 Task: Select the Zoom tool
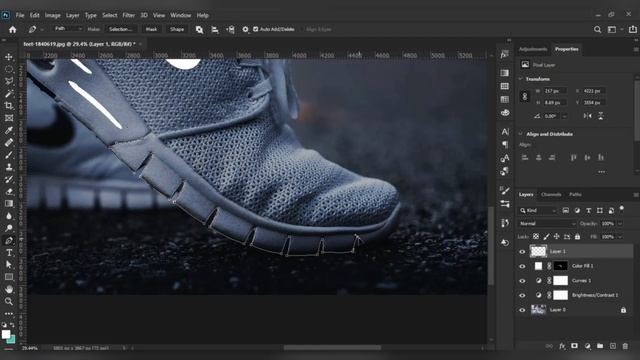(9, 301)
